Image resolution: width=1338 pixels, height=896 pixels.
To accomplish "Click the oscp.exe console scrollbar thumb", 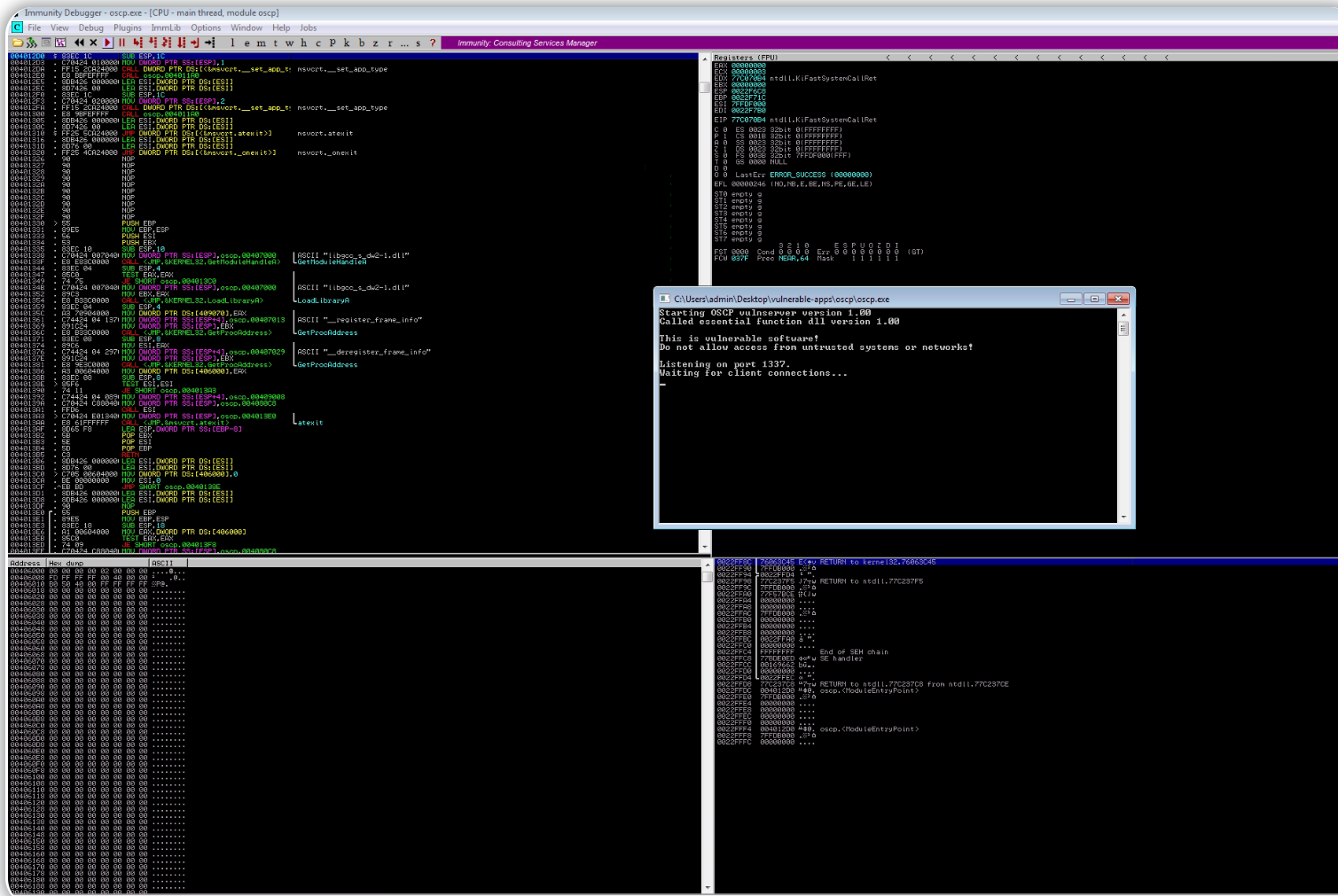I will pos(1123,329).
